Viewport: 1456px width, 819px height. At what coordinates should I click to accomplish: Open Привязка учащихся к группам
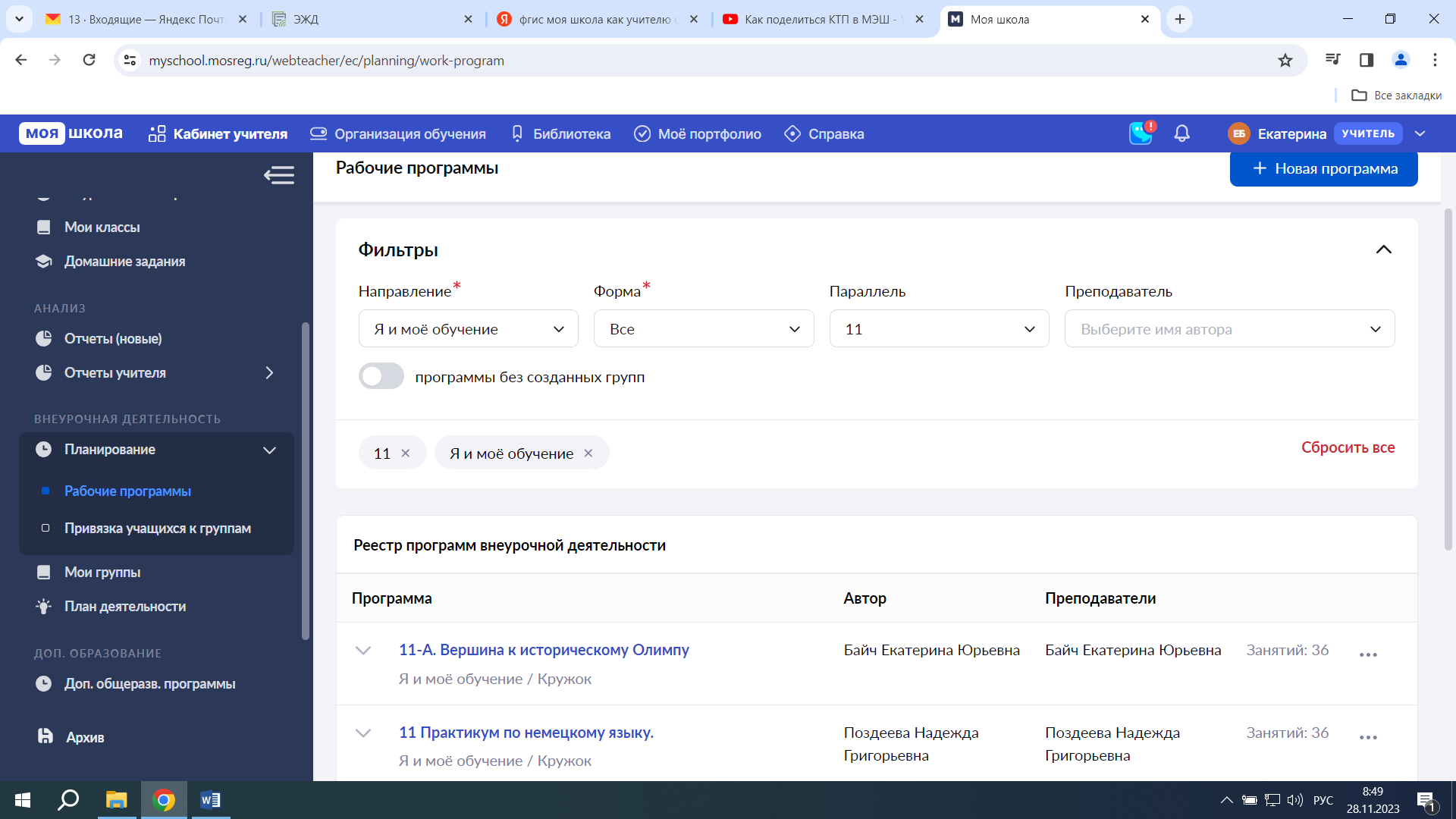point(157,528)
